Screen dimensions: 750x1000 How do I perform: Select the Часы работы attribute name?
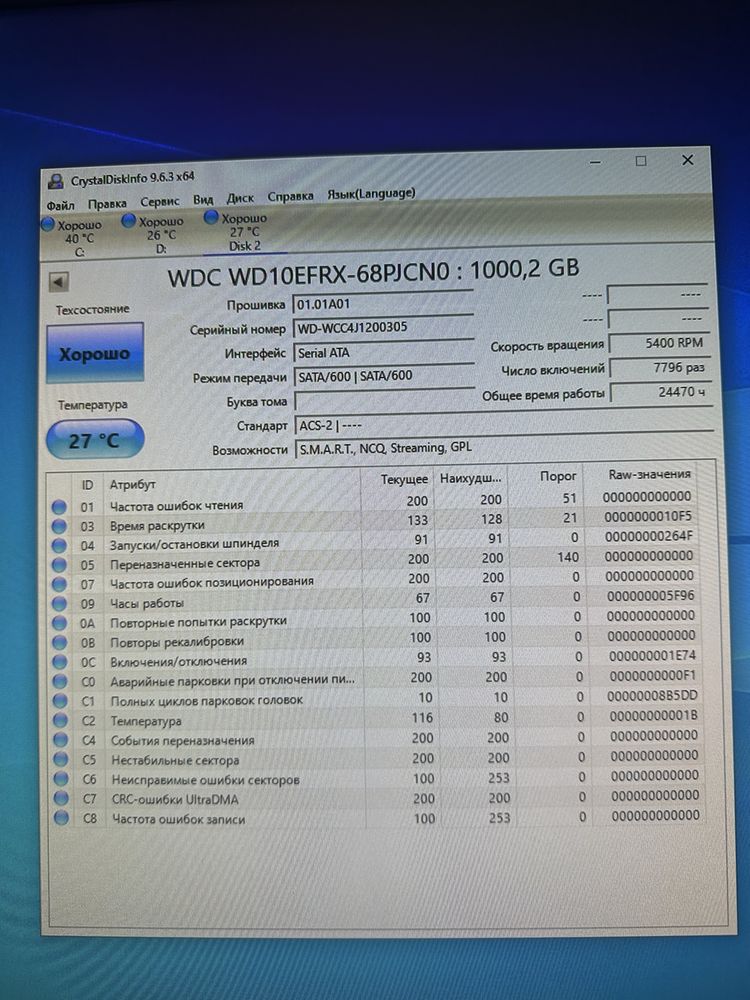(147, 603)
